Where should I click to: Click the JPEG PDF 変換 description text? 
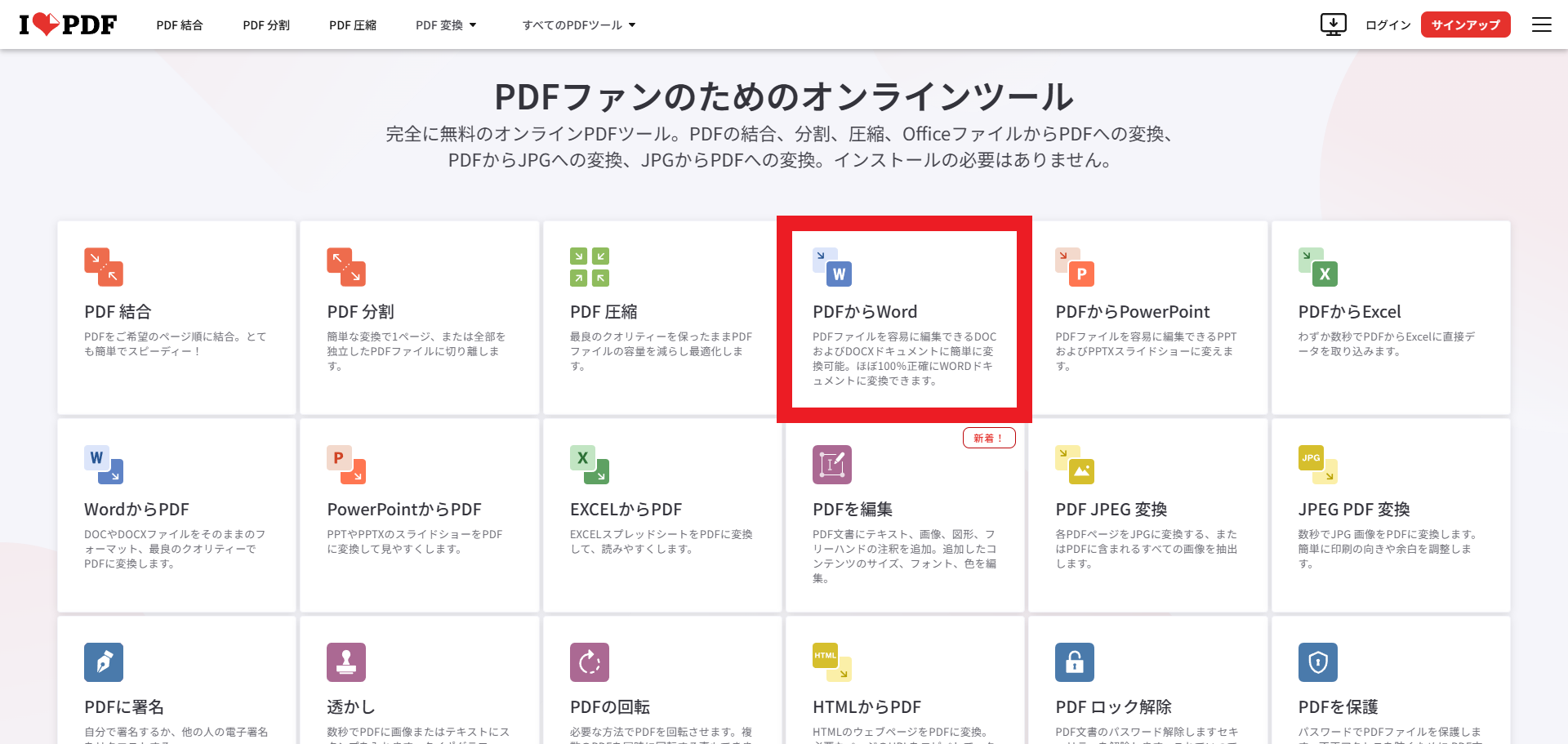point(1388,549)
